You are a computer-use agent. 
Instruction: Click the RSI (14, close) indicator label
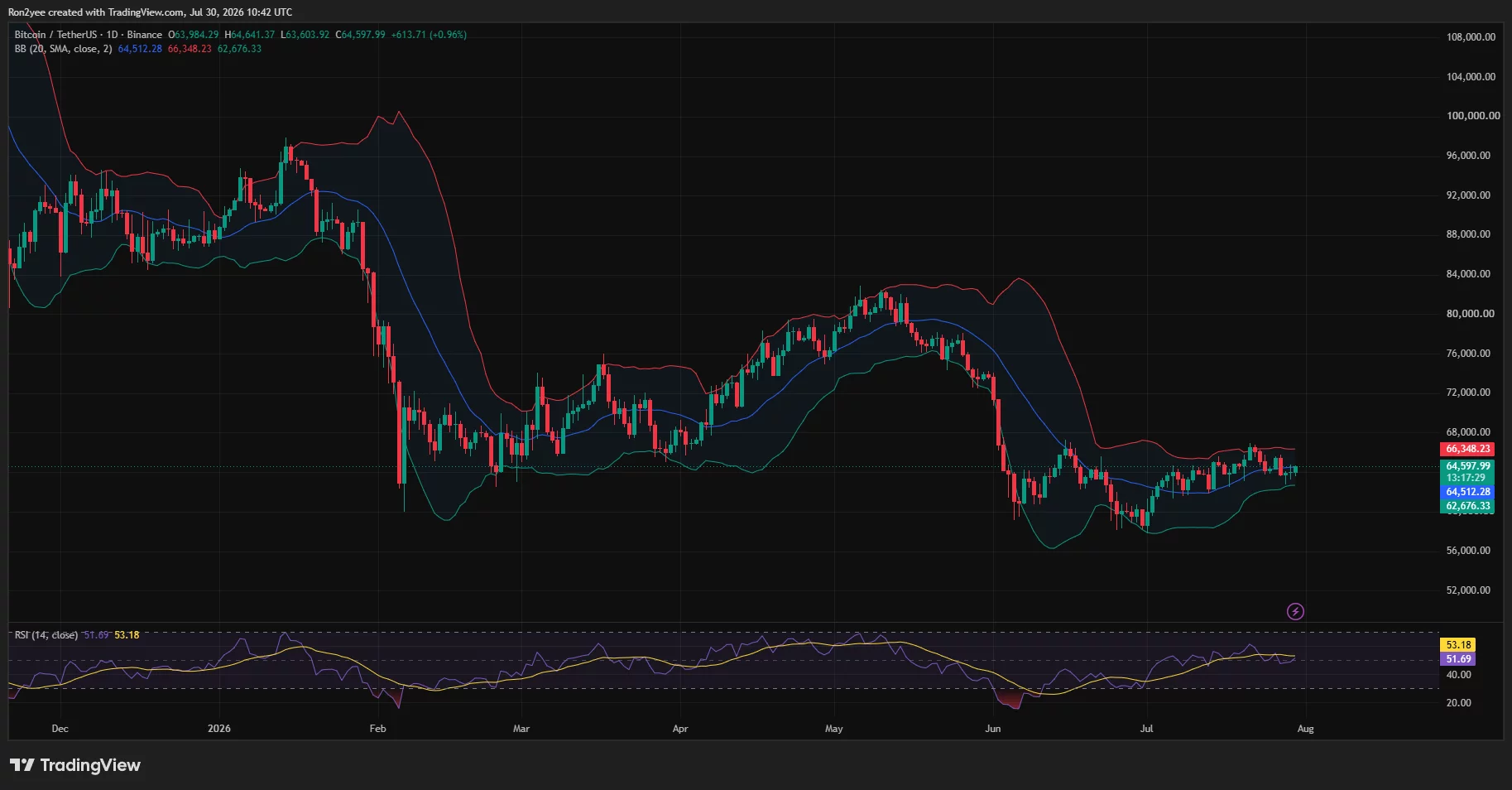tap(46, 635)
